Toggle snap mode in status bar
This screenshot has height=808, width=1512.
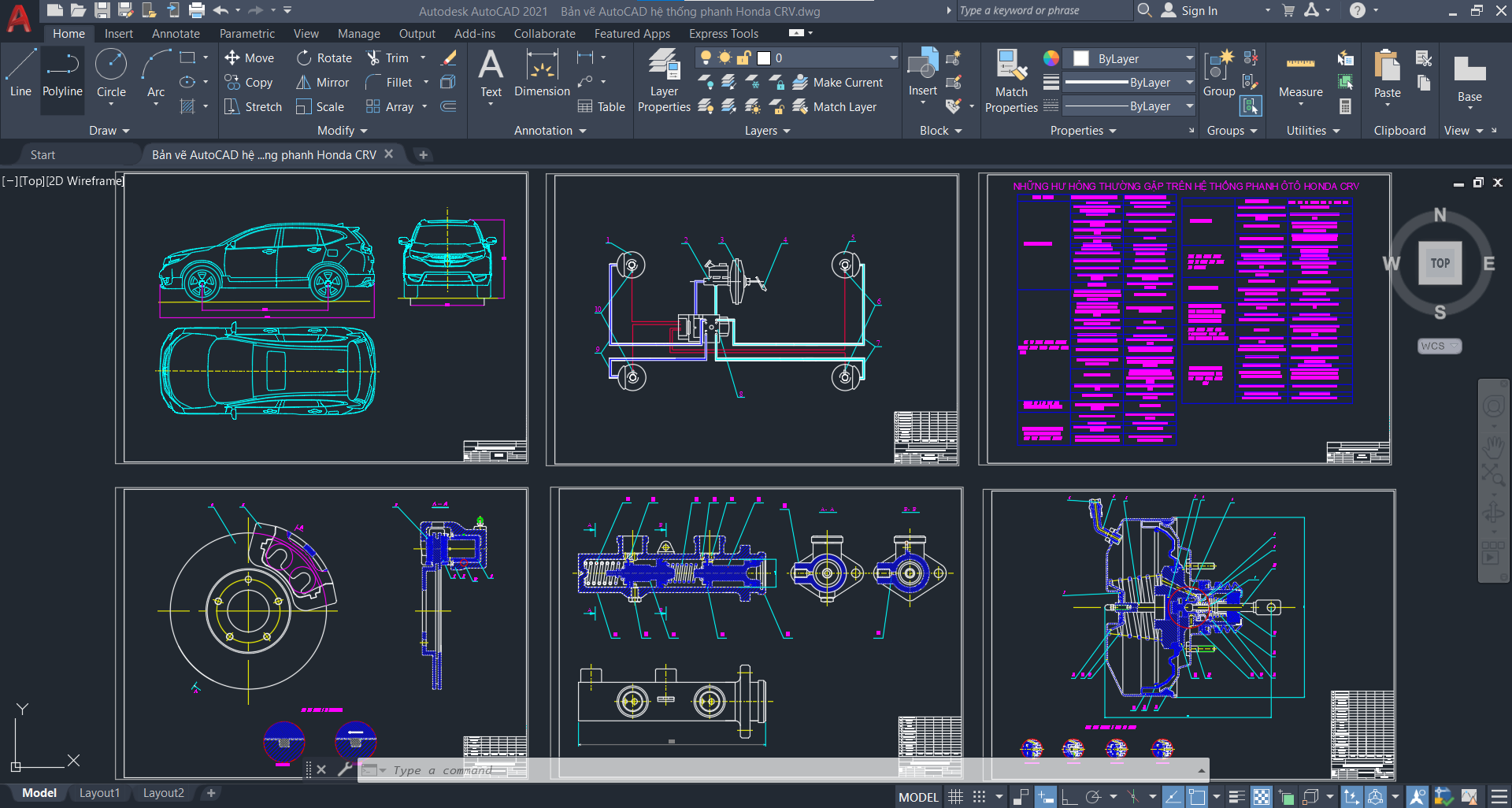(979, 797)
